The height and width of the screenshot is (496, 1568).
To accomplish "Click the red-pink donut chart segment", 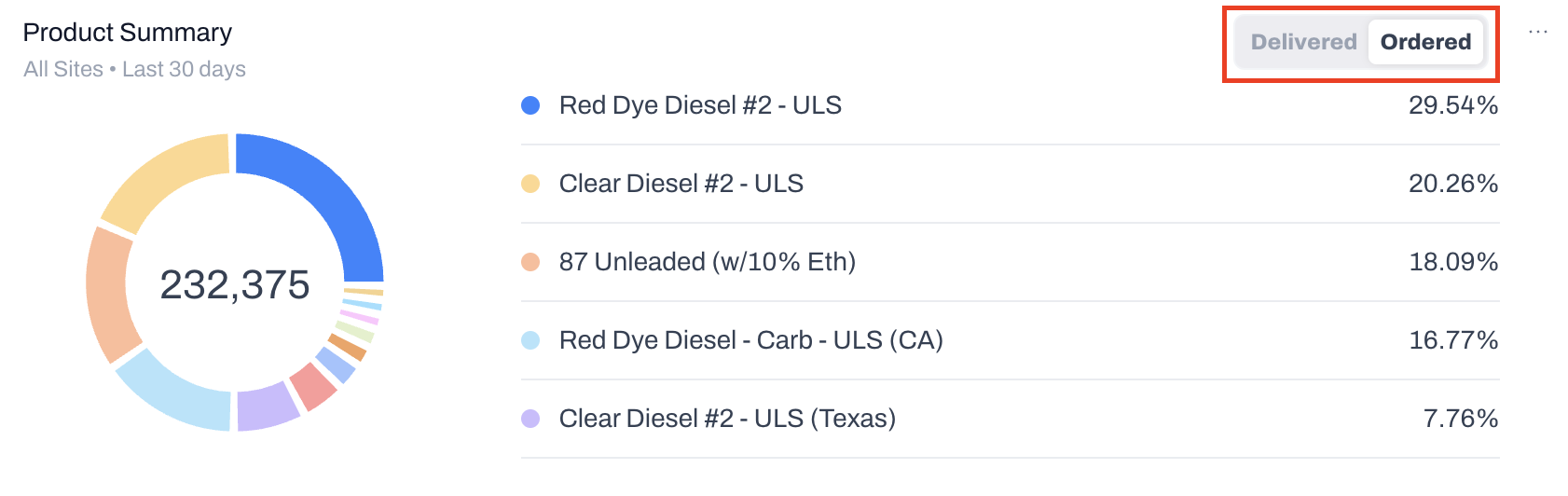I will point(313,386).
